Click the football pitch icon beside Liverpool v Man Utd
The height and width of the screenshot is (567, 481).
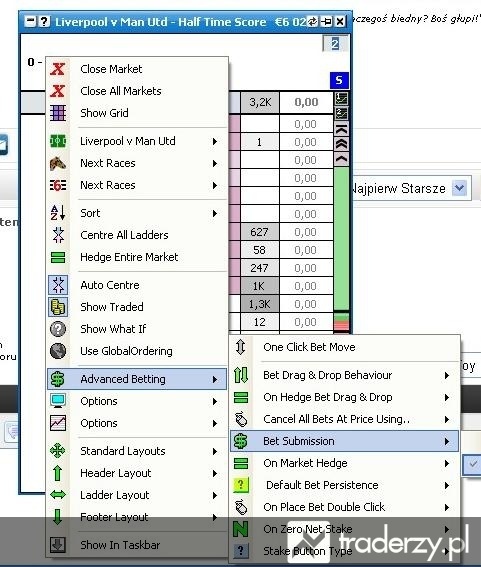58,141
